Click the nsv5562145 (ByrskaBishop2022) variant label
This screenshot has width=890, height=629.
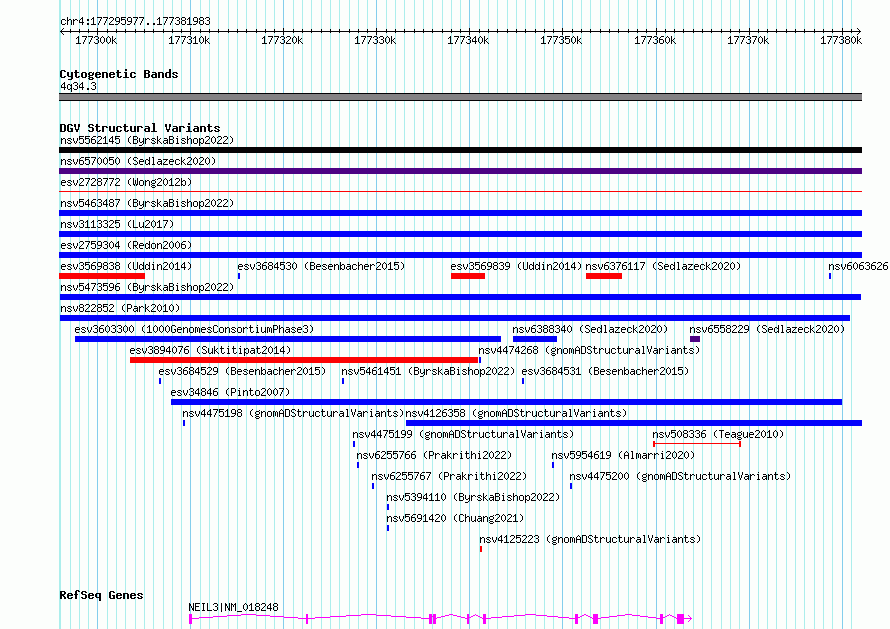(147, 140)
